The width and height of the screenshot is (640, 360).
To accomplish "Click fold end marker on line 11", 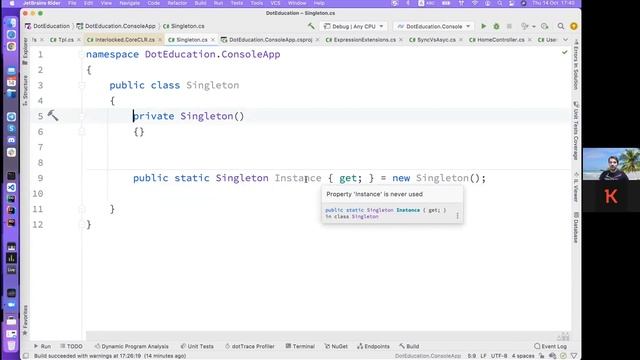I will 82,209.
